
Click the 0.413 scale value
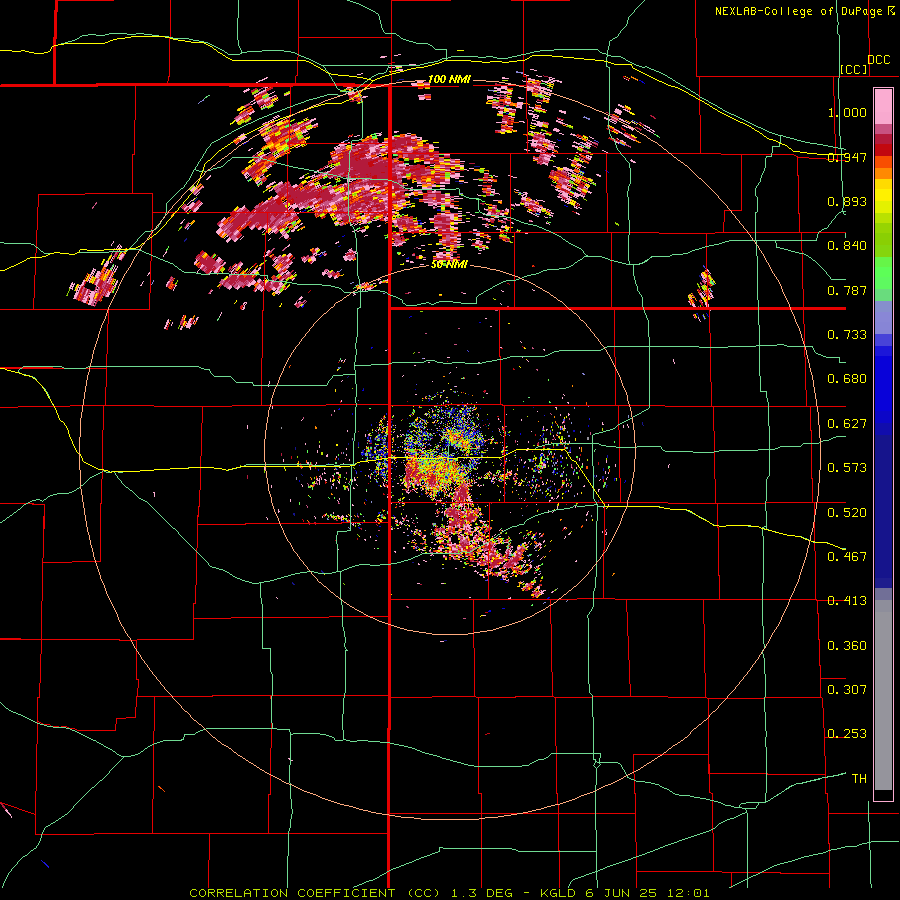point(847,601)
